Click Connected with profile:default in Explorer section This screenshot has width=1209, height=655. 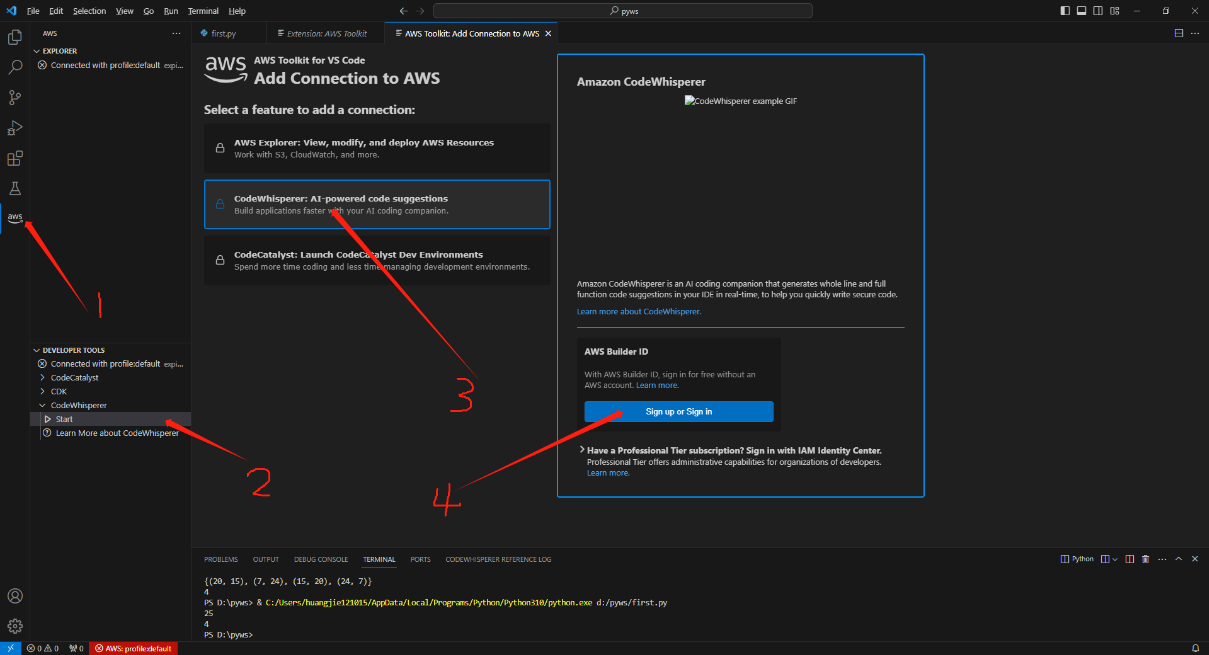112,65
